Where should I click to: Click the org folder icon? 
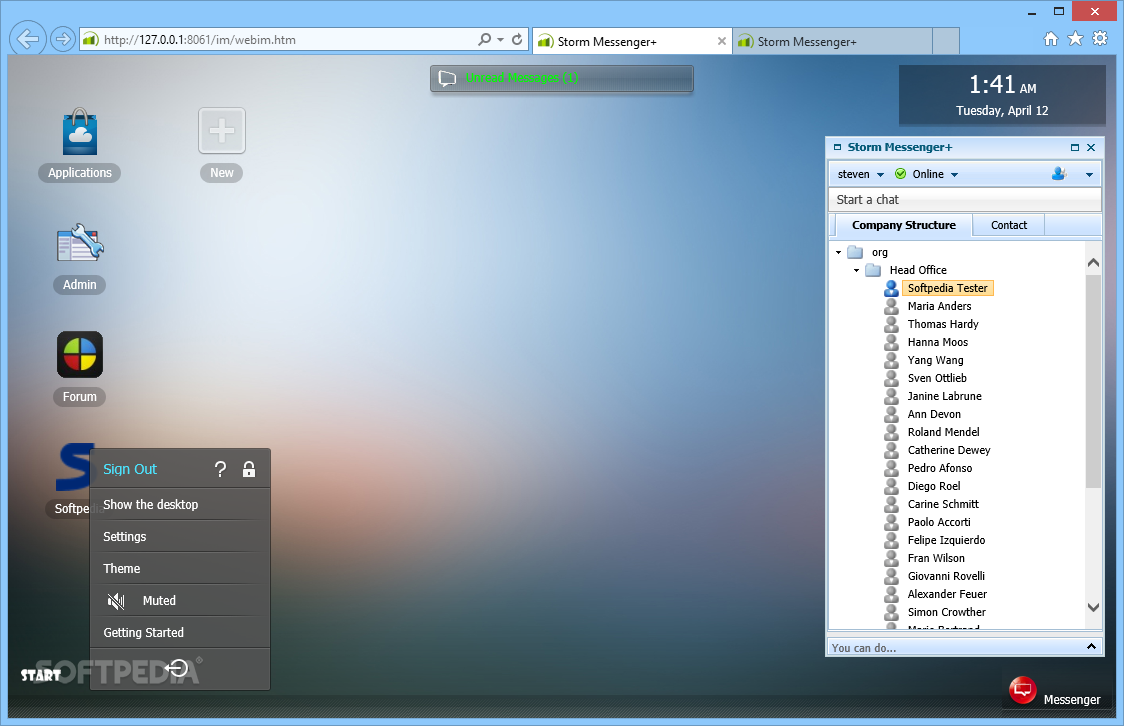click(x=855, y=252)
